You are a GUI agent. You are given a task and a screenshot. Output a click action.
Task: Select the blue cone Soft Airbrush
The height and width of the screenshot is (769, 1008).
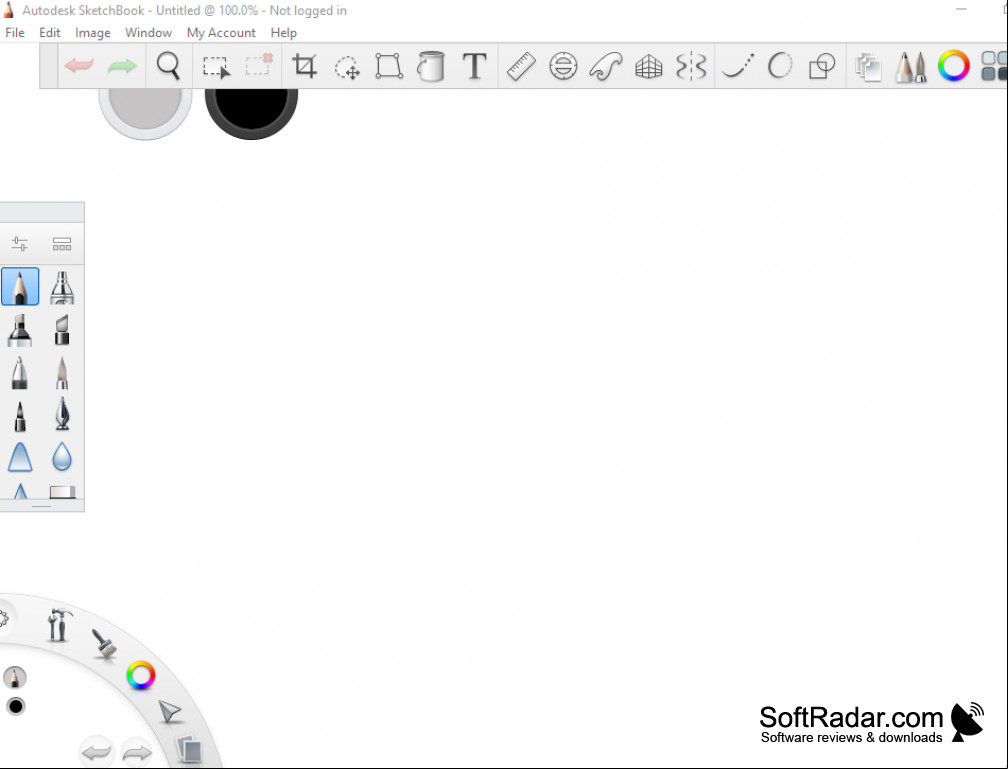[x=20, y=457]
